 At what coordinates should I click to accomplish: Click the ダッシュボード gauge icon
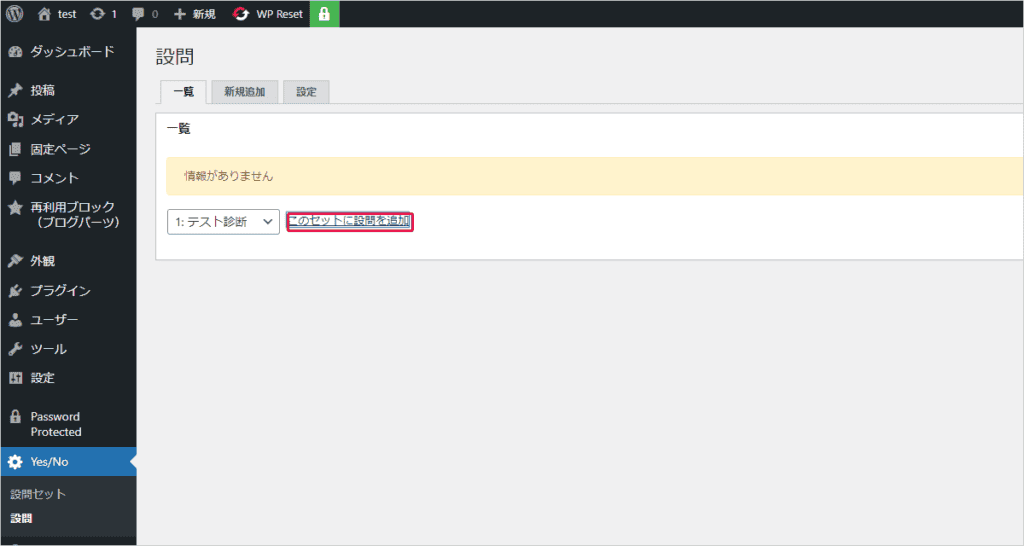[x=15, y=52]
